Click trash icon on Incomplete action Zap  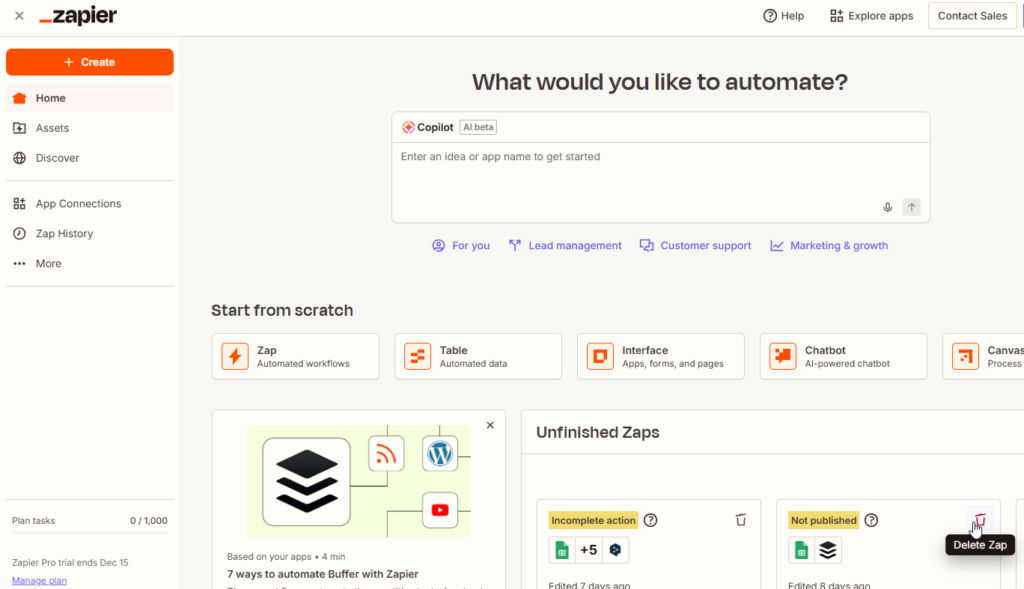[x=741, y=520]
